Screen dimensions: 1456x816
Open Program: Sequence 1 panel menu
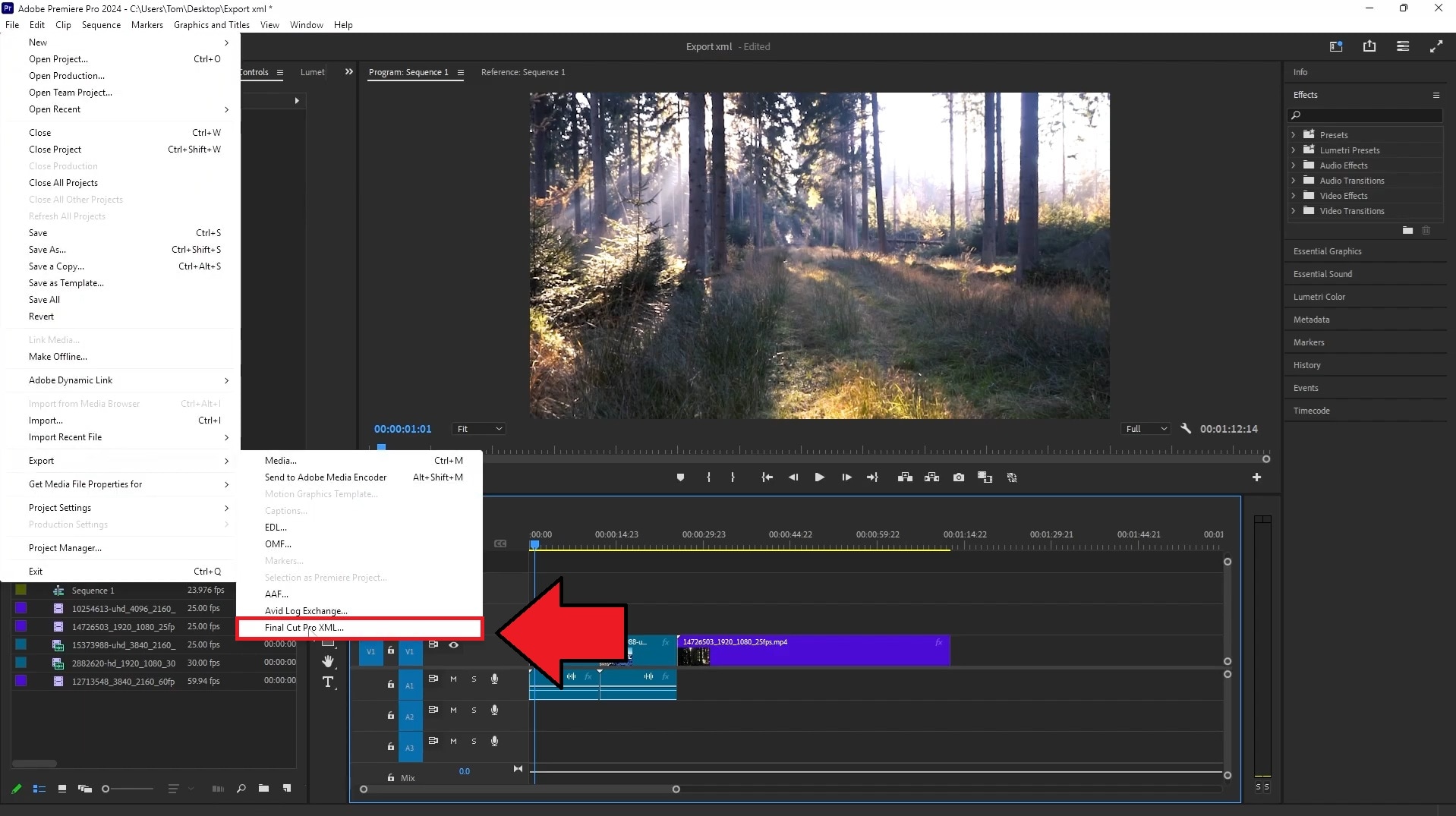point(461,73)
